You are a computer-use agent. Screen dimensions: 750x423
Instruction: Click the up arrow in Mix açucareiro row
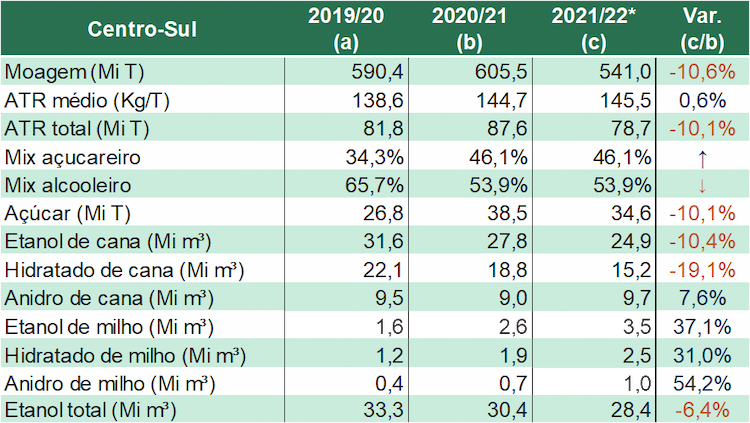click(702, 158)
